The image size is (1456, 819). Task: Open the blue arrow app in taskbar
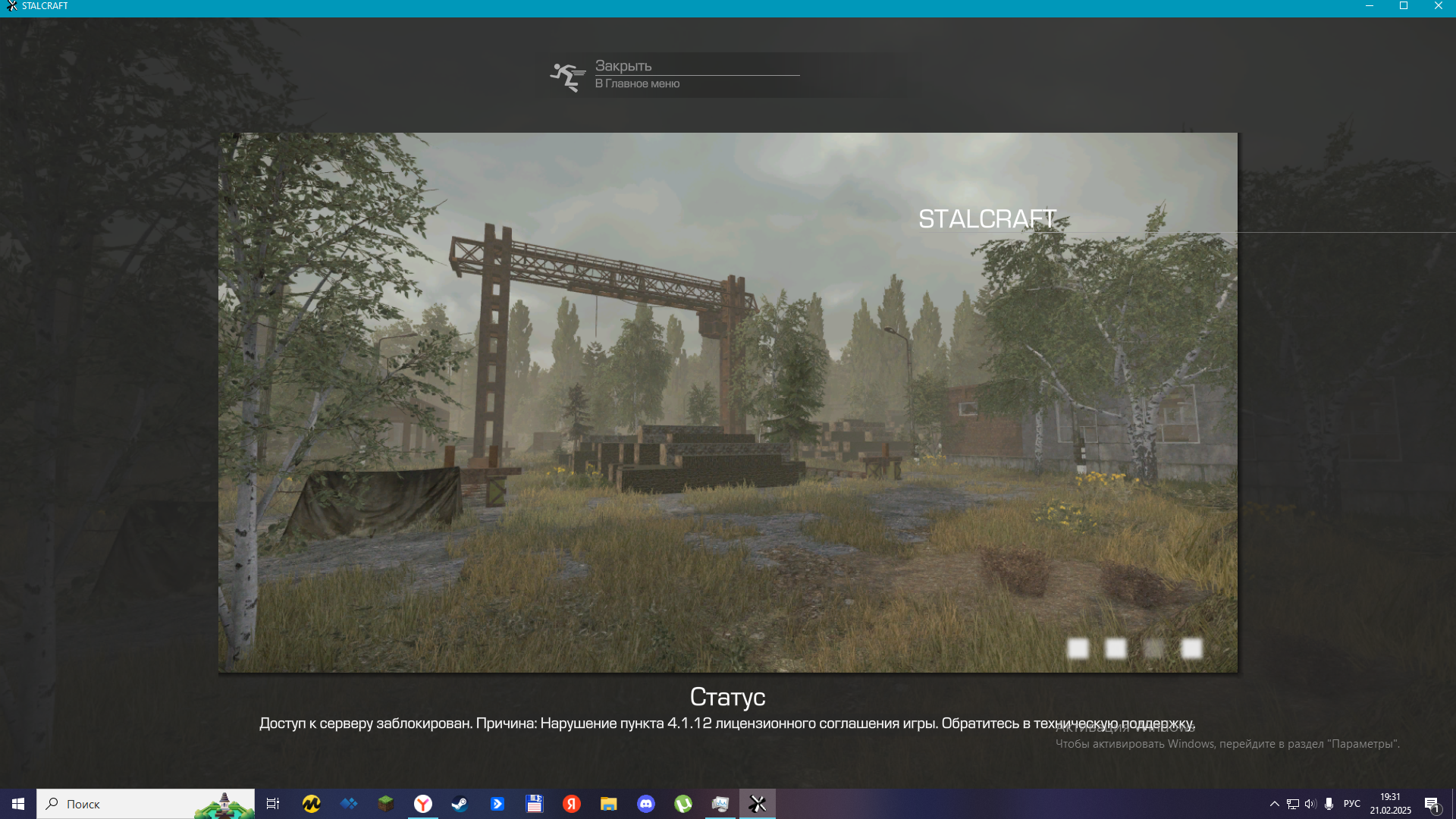coord(497,804)
